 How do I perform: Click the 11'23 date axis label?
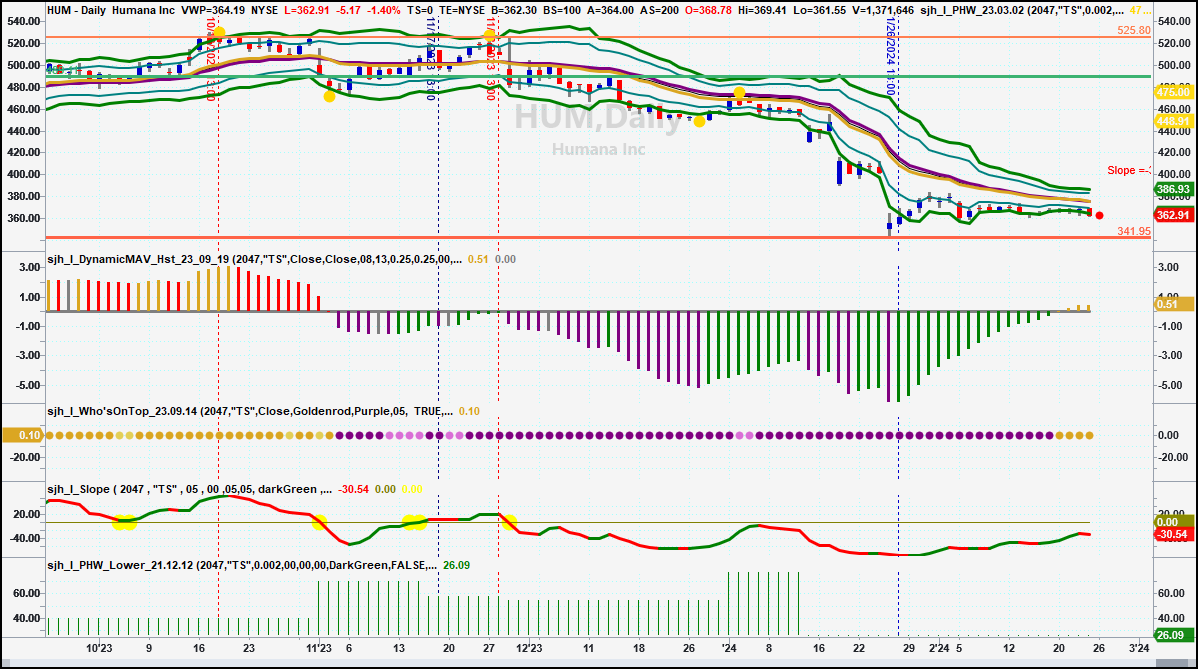pyautogui.click(x=319, y=648)
